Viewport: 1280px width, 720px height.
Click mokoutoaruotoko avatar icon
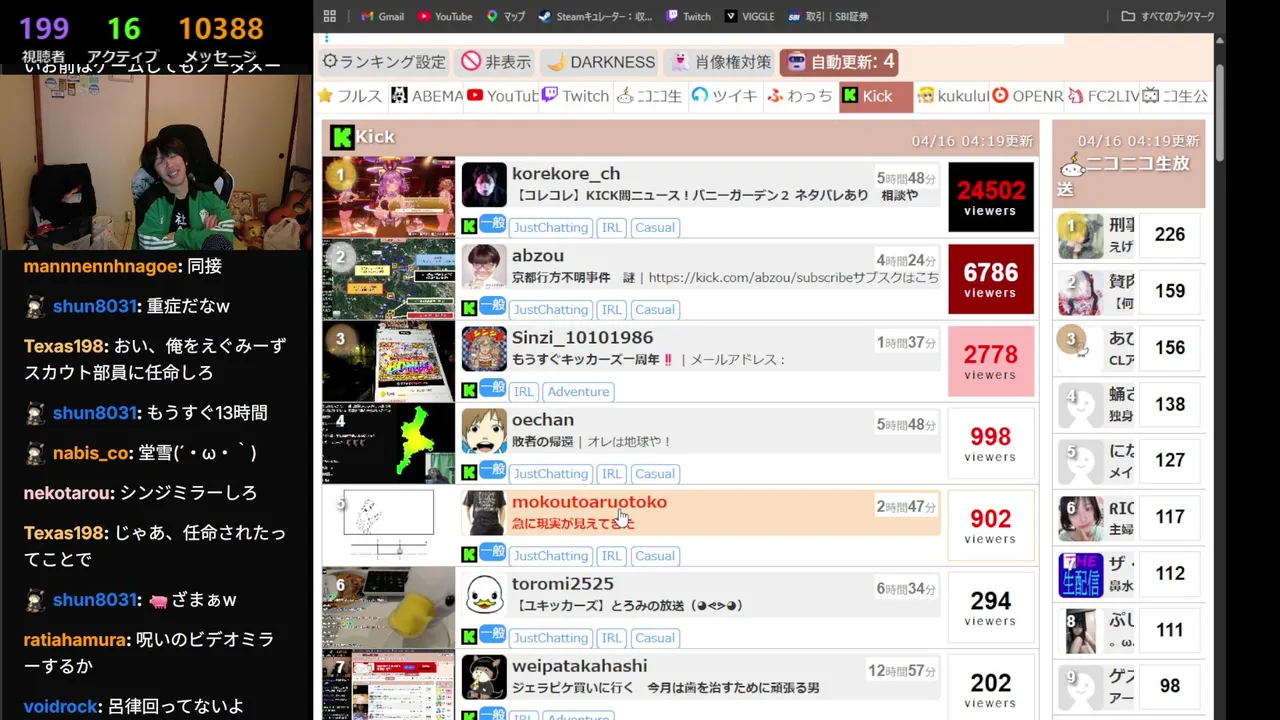point(484,513)
